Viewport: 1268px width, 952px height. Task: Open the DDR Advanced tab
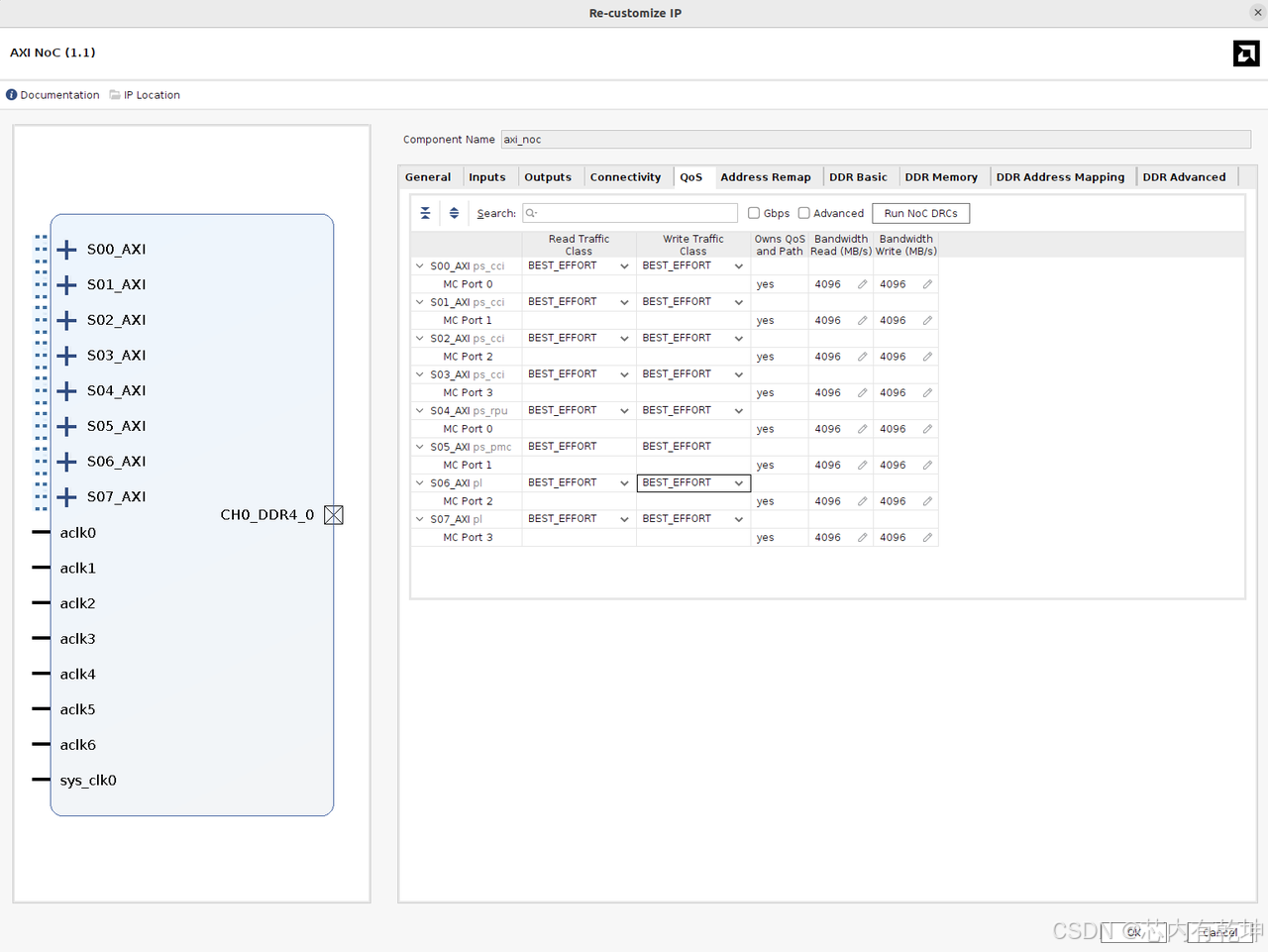(x=1184, y=177)
